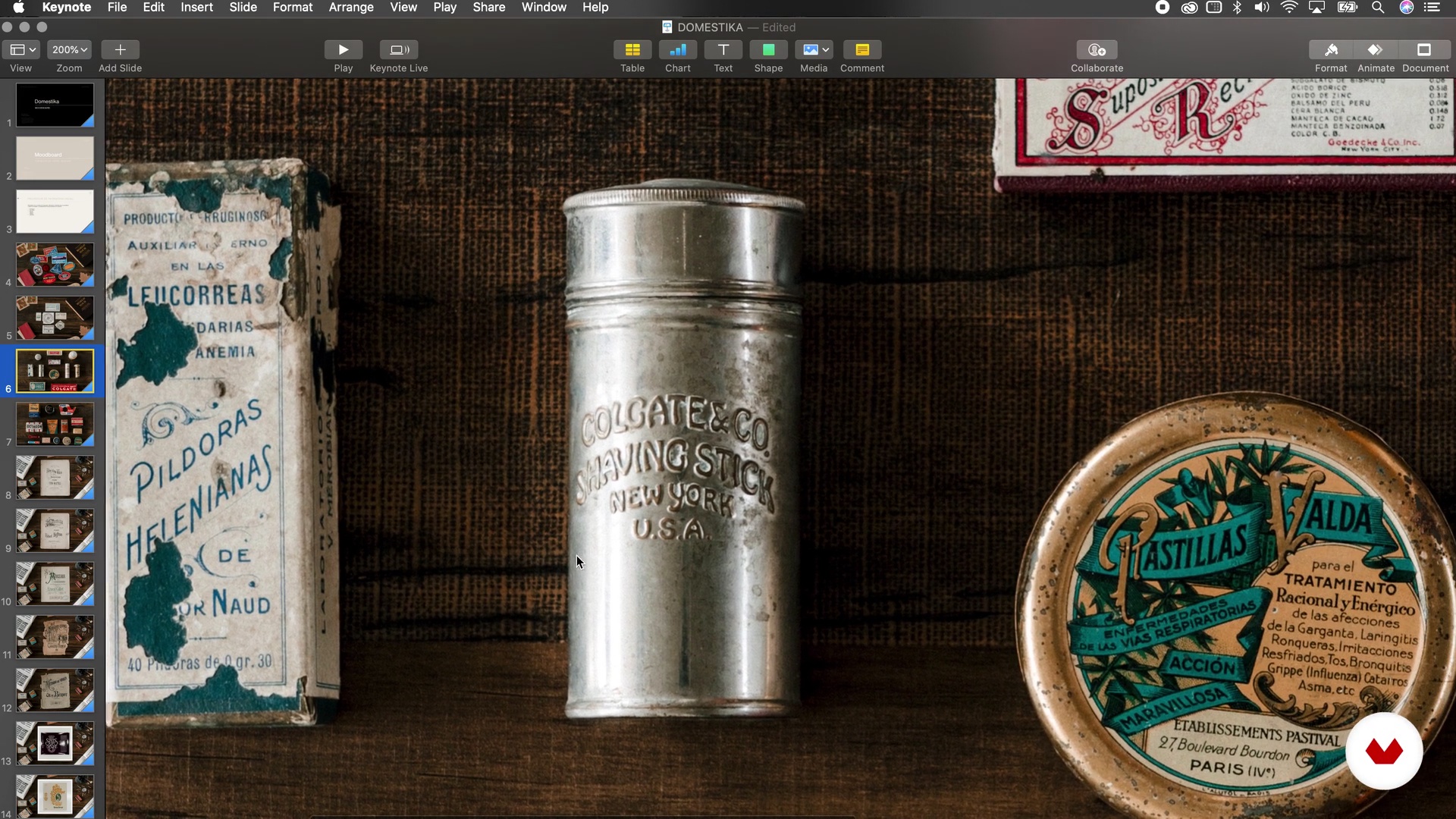Open the Slide menu

(243, 8)
